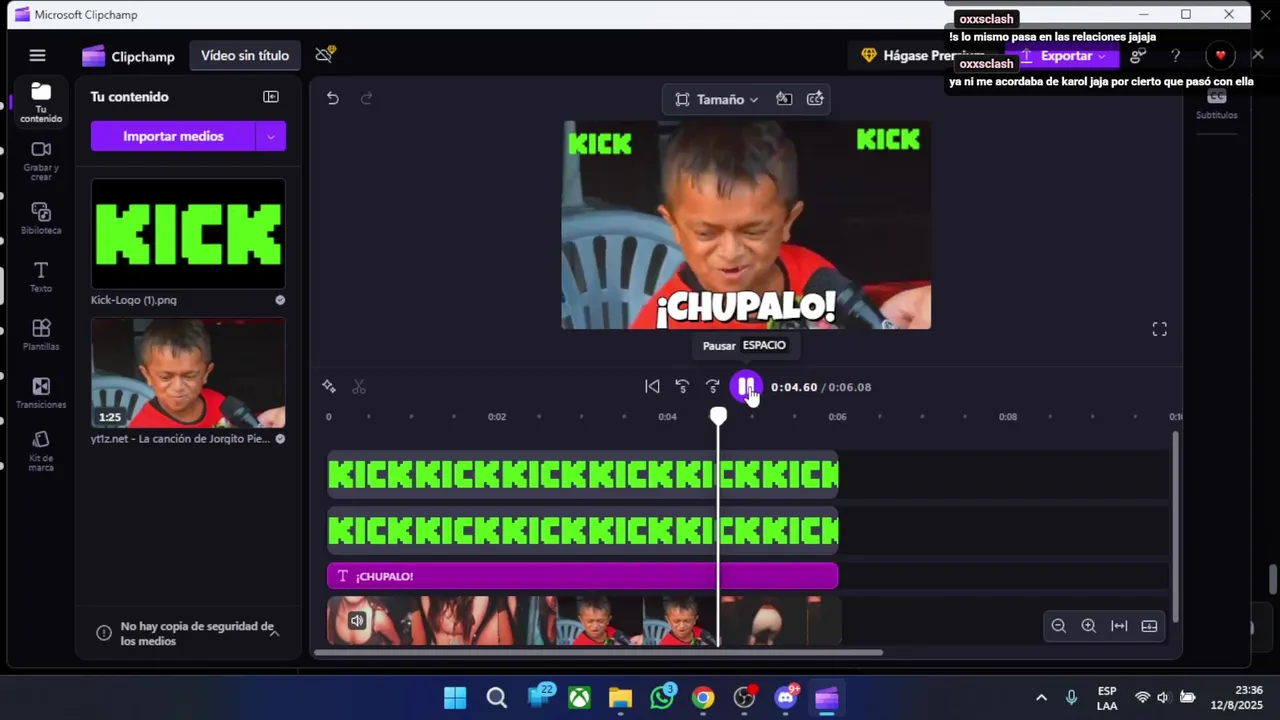Select the ¡CHUPALO! text clip
This screenshot has width=1280, height=720.
[583, 576]
